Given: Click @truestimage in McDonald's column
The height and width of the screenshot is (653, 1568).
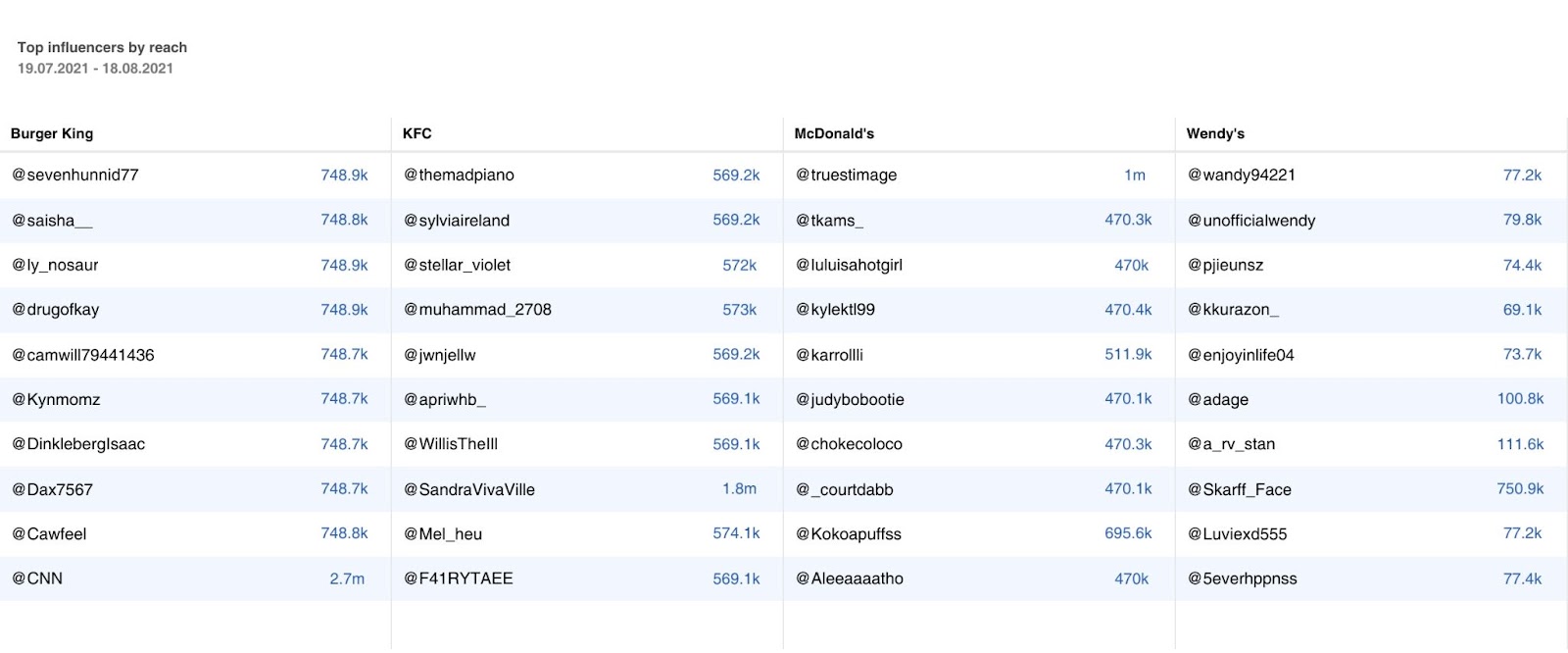Looking at the screenshot, I should [847, 175].
